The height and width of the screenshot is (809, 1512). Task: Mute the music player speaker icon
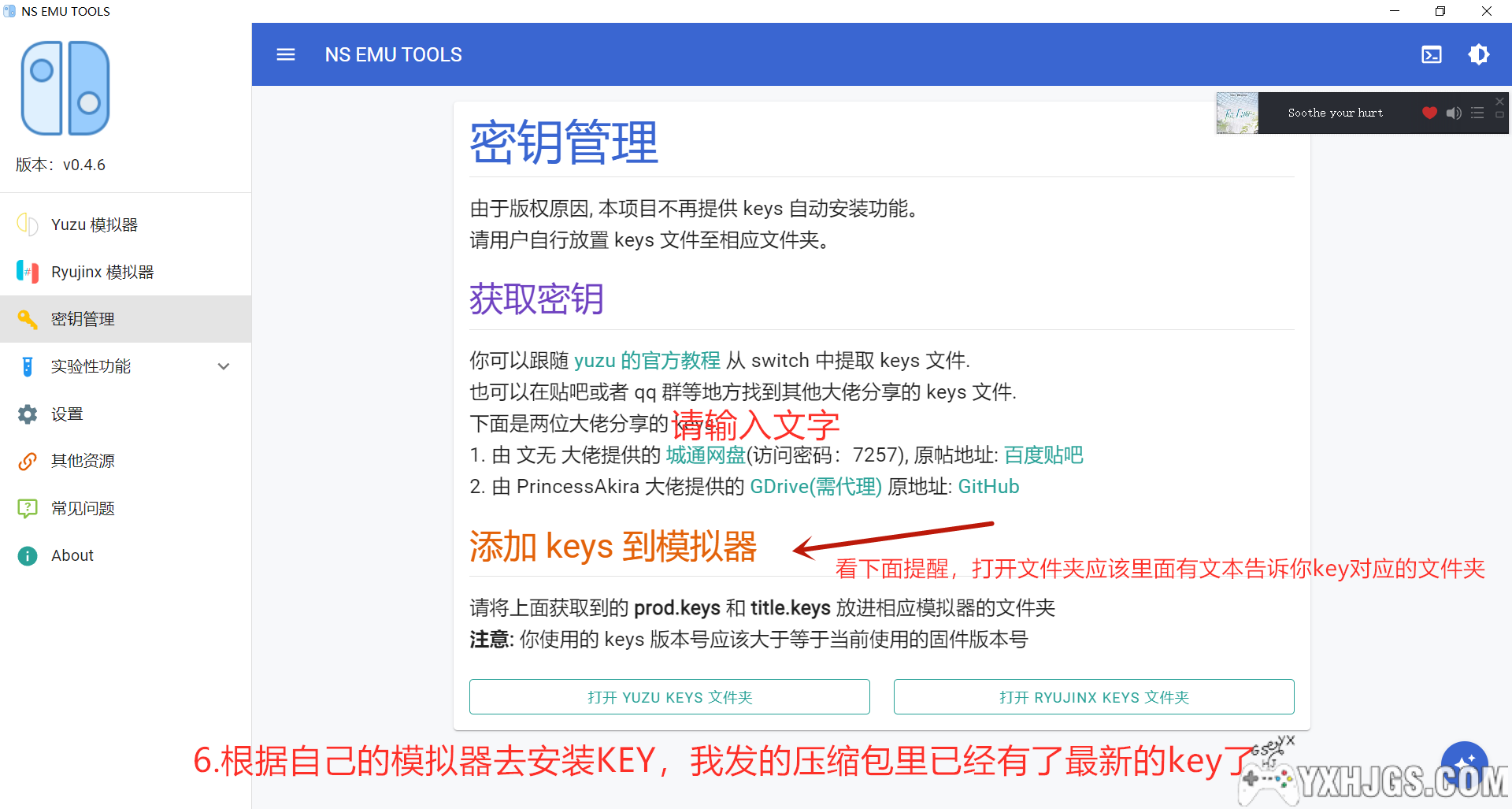tap(1454, 113)
